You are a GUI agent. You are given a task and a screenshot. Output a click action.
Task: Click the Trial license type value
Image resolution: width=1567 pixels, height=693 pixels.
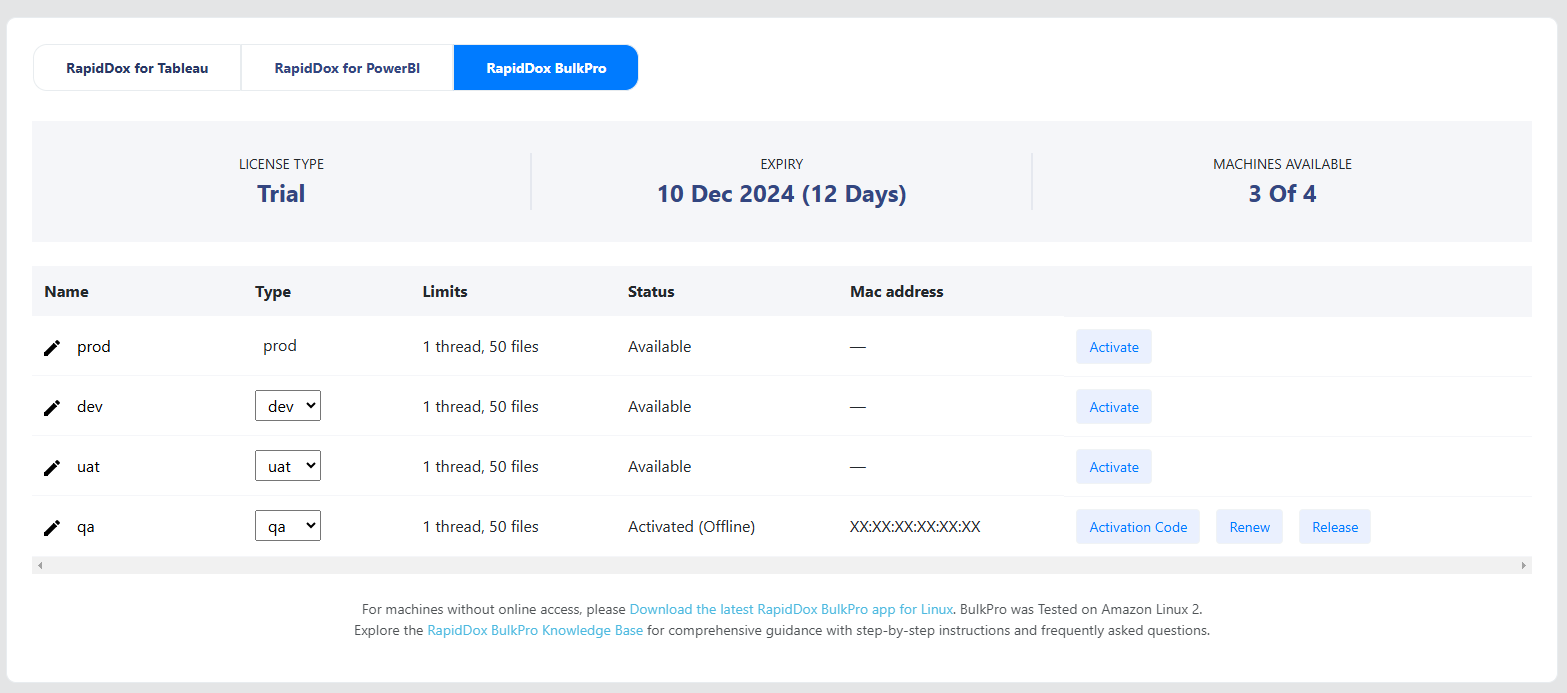(281, 193)
